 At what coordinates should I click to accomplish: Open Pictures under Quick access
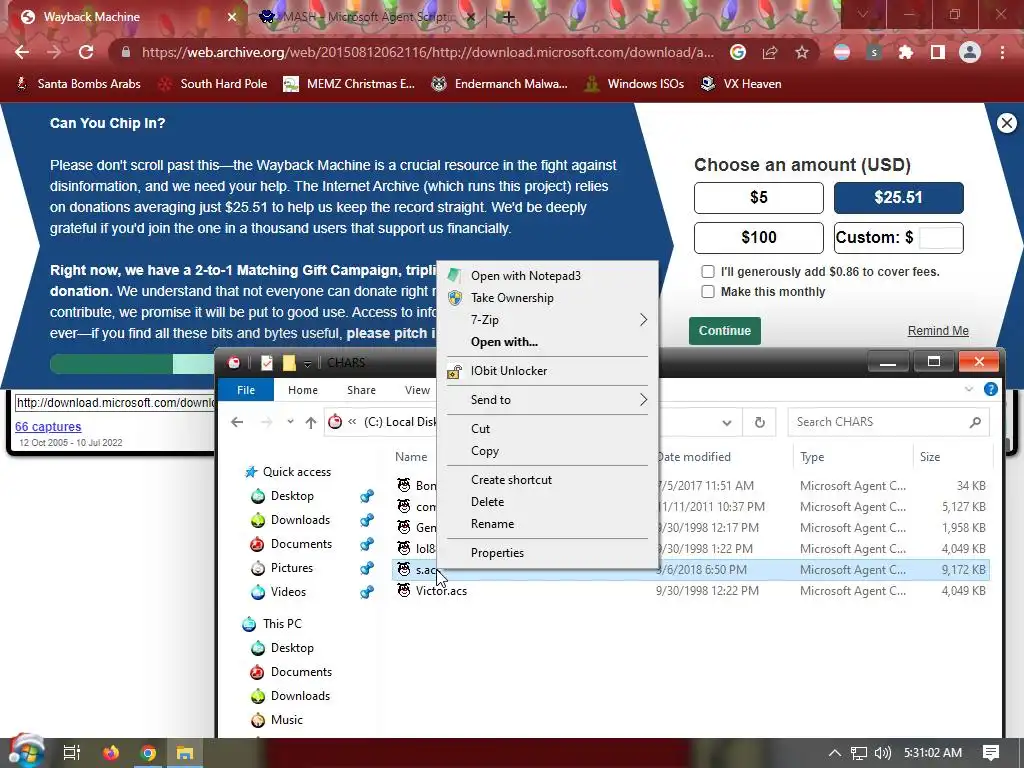[291, 568]
